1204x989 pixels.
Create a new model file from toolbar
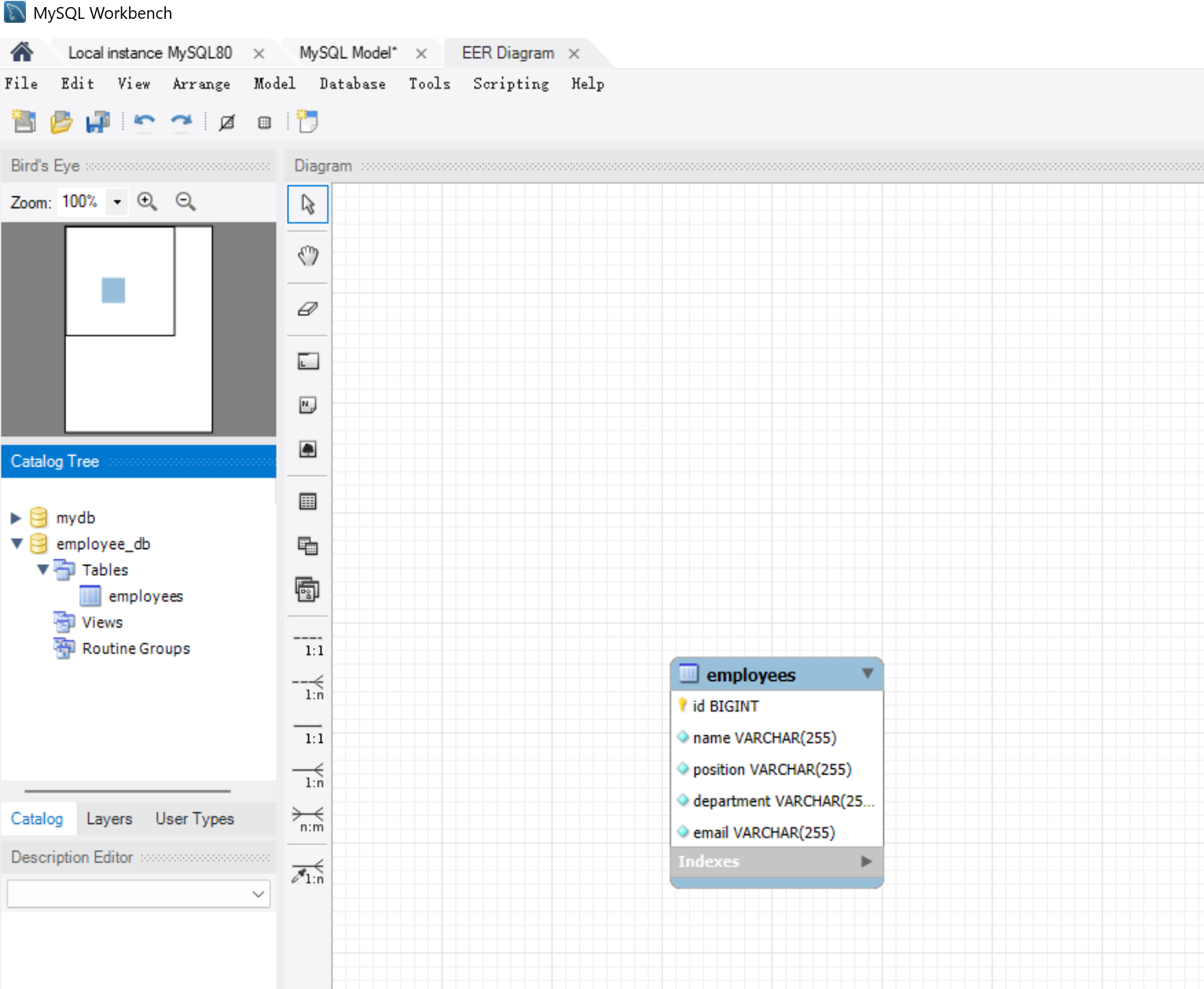point(24,122)
